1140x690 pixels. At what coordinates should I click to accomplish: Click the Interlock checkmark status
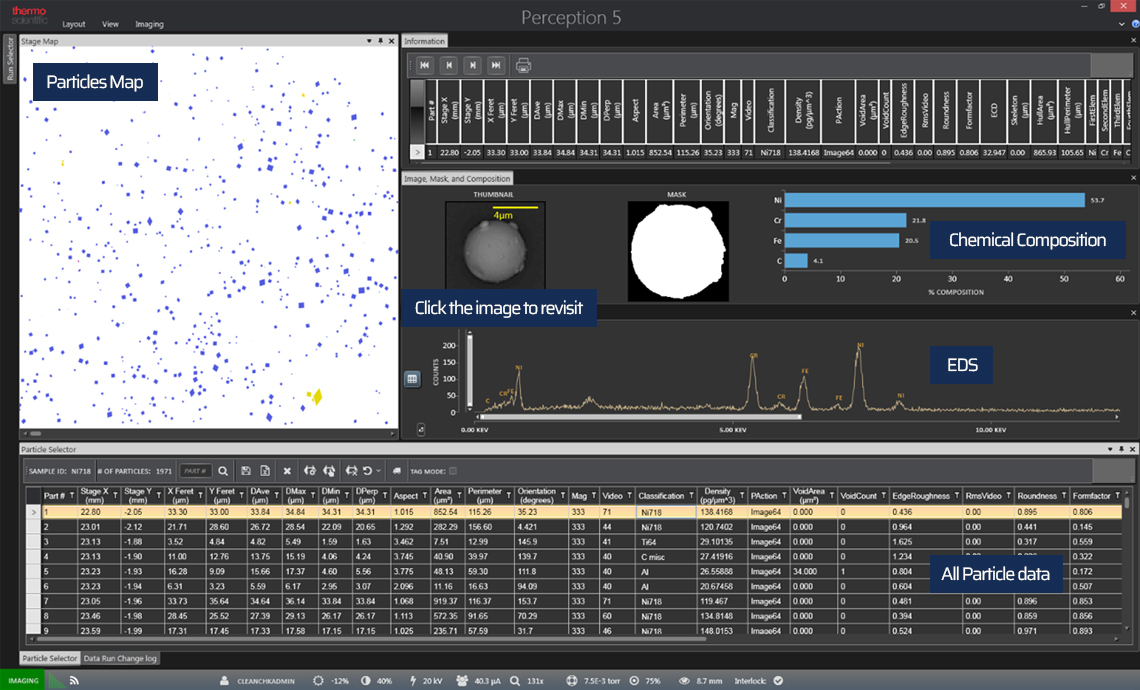click(778, 681)
